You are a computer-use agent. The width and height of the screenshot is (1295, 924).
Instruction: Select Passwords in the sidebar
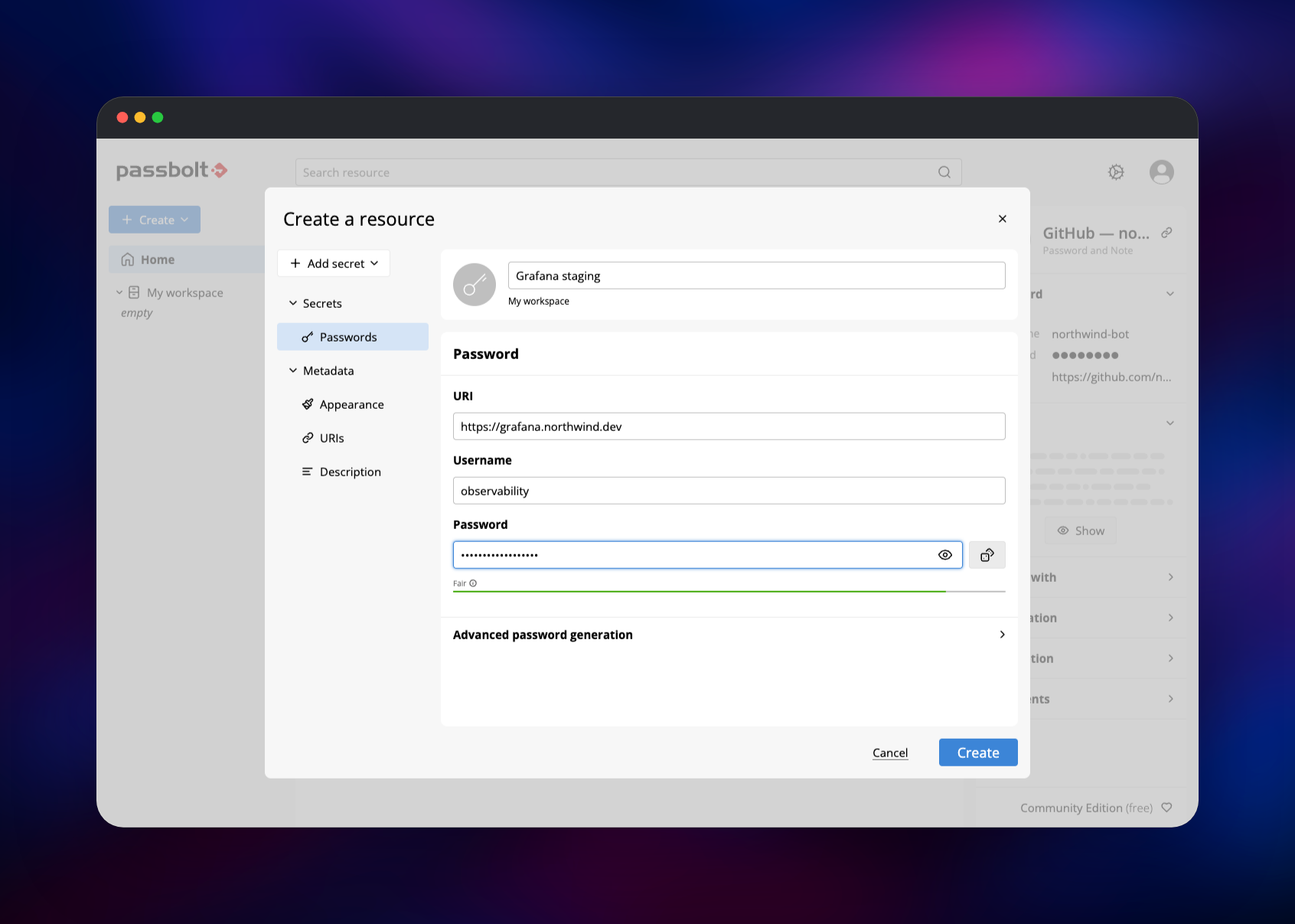pyautogui.click(x=353, y=337)
